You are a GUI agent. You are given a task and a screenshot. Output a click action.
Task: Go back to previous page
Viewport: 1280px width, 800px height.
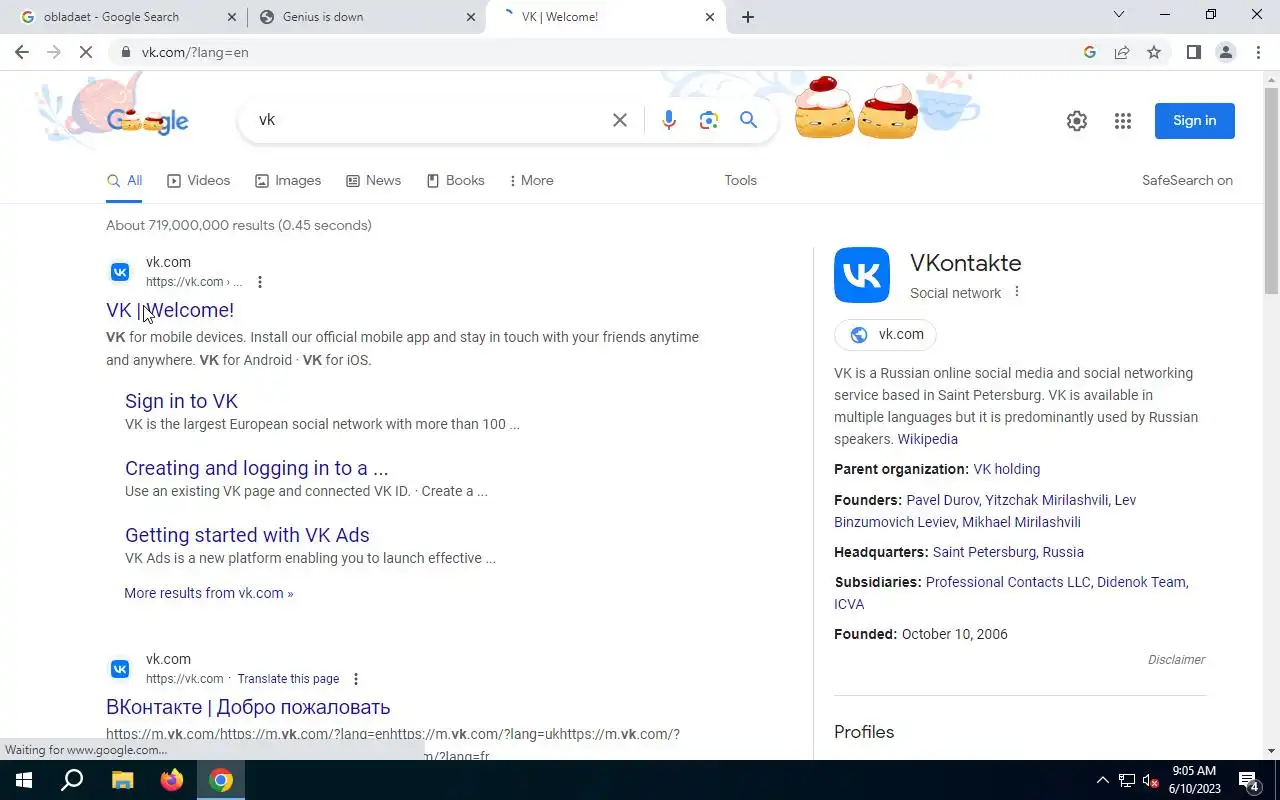click(22, 52)
